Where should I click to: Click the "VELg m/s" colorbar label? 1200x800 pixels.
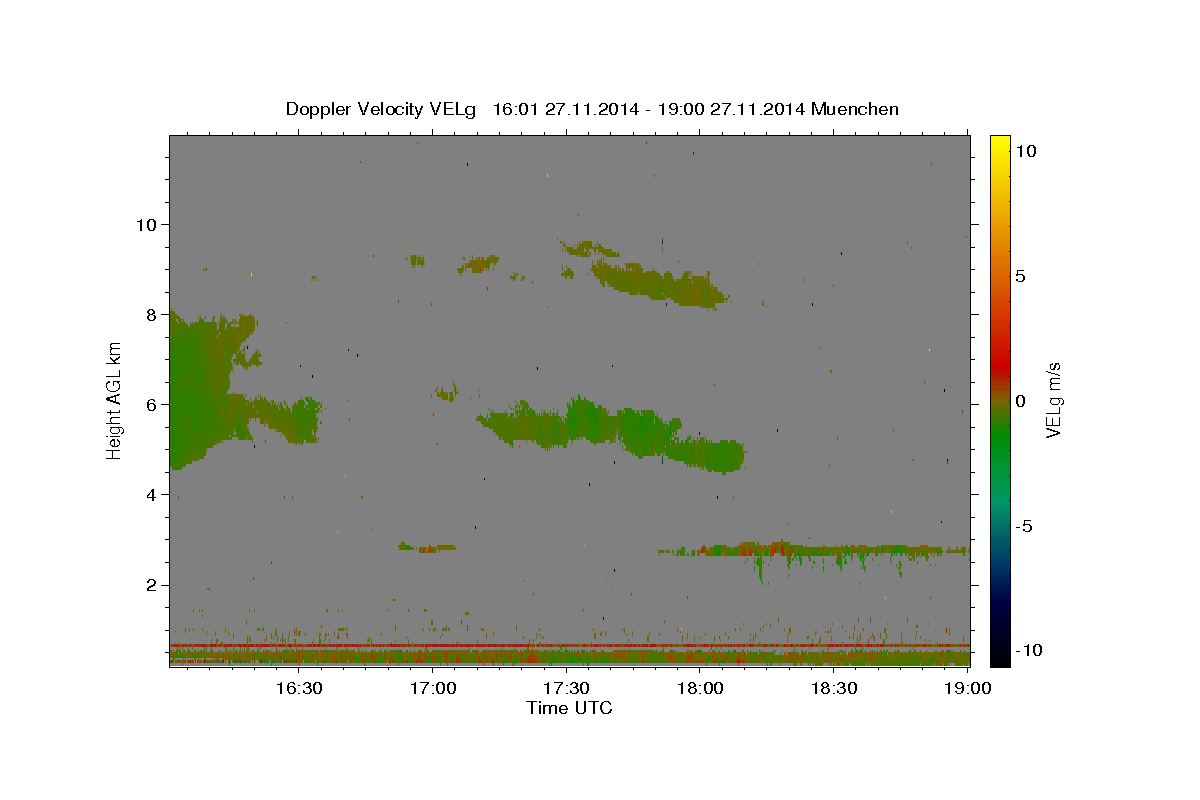click(x=1052, y=401)
